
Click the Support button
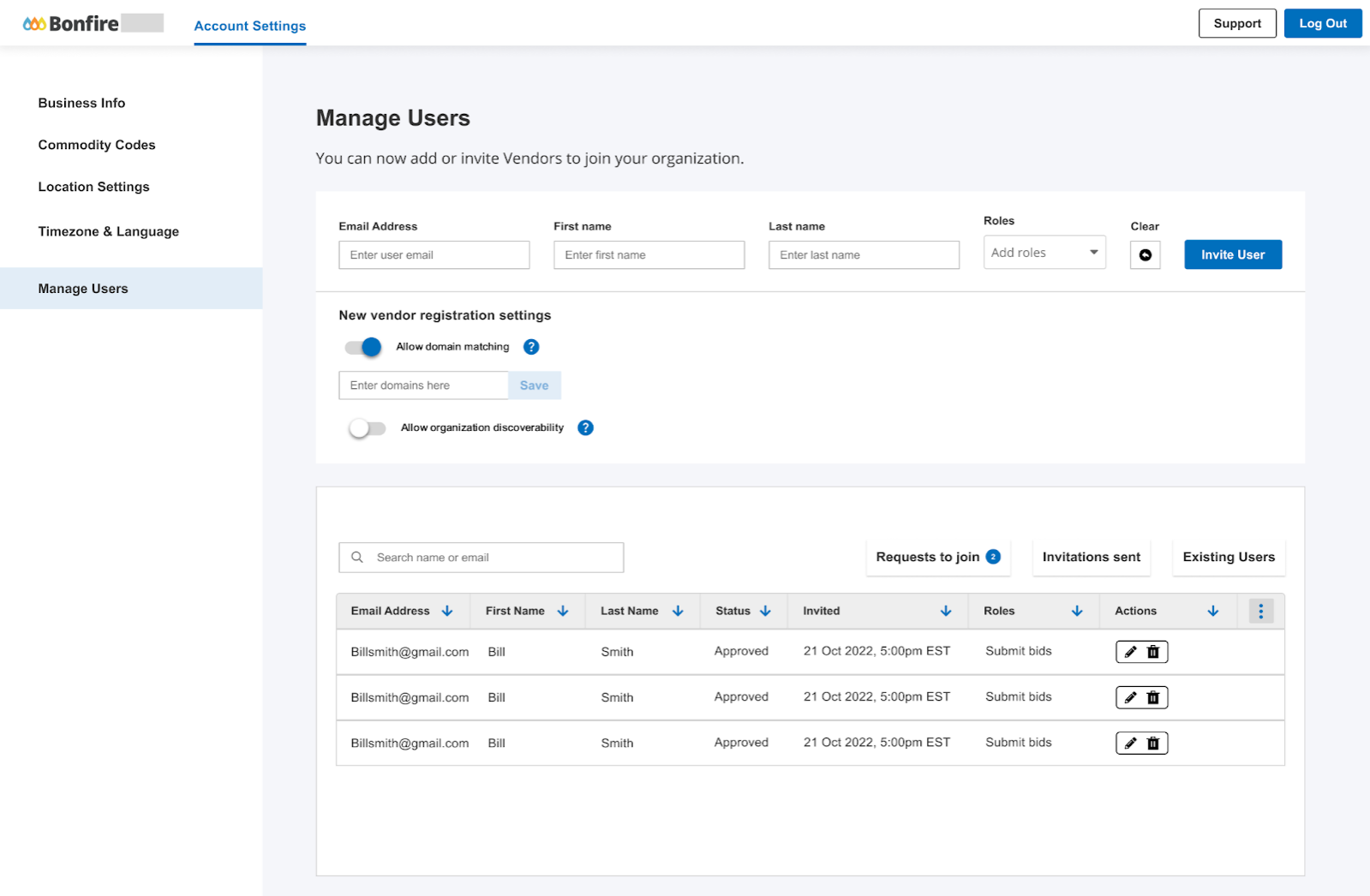click(1237, 23)
